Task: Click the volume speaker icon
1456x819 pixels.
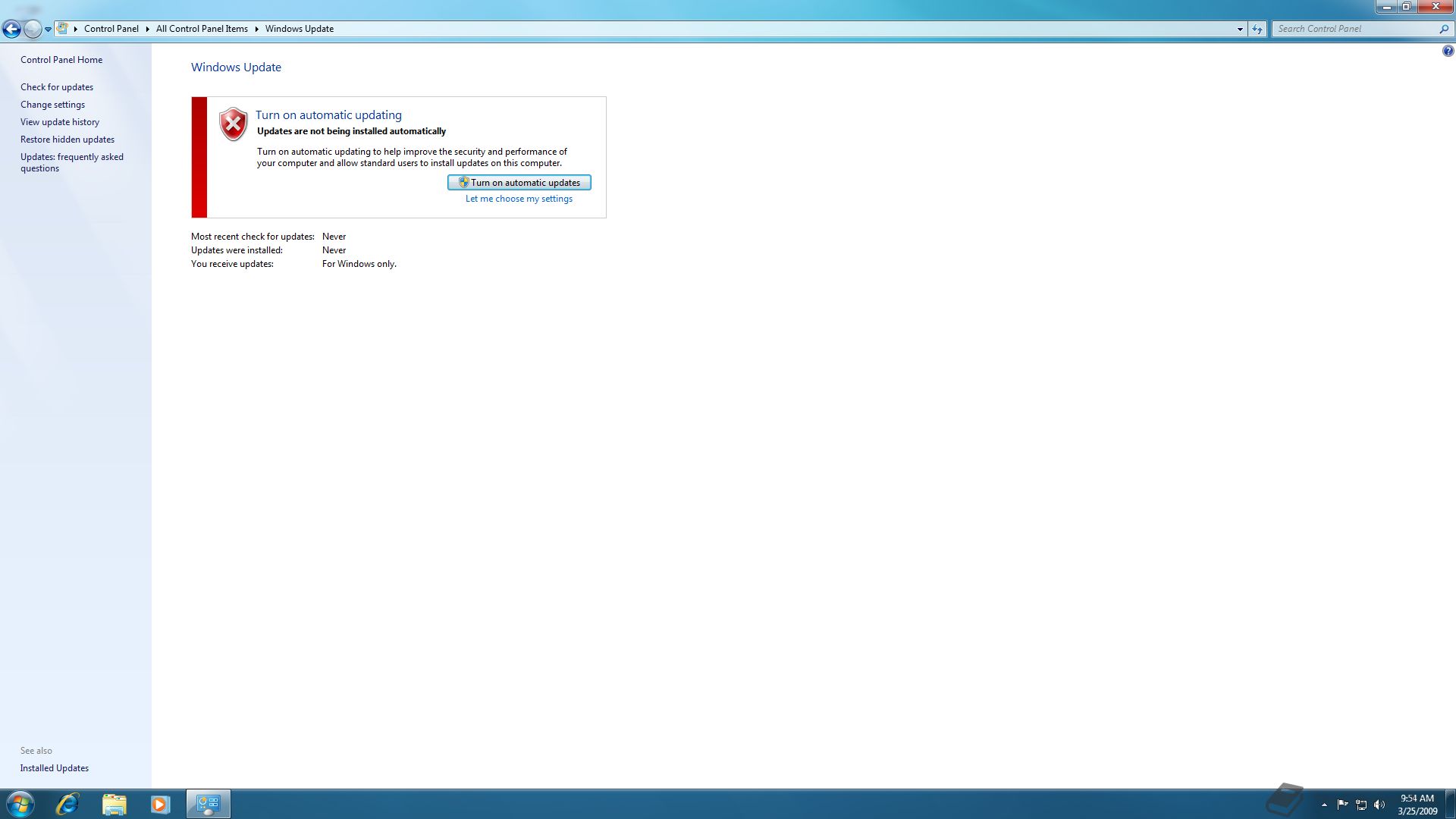Action: 1379,805
